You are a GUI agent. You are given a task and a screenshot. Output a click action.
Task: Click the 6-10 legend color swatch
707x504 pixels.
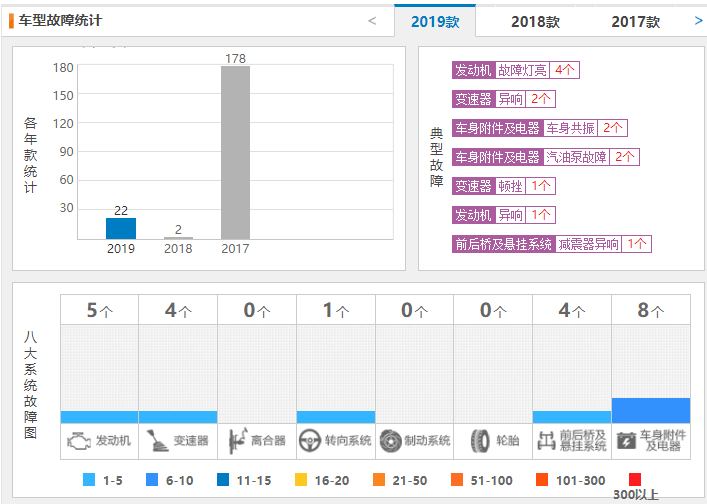152,480
